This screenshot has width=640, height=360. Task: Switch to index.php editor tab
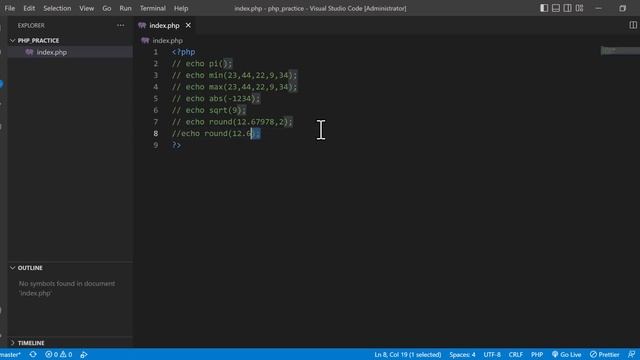pos(164,25)
